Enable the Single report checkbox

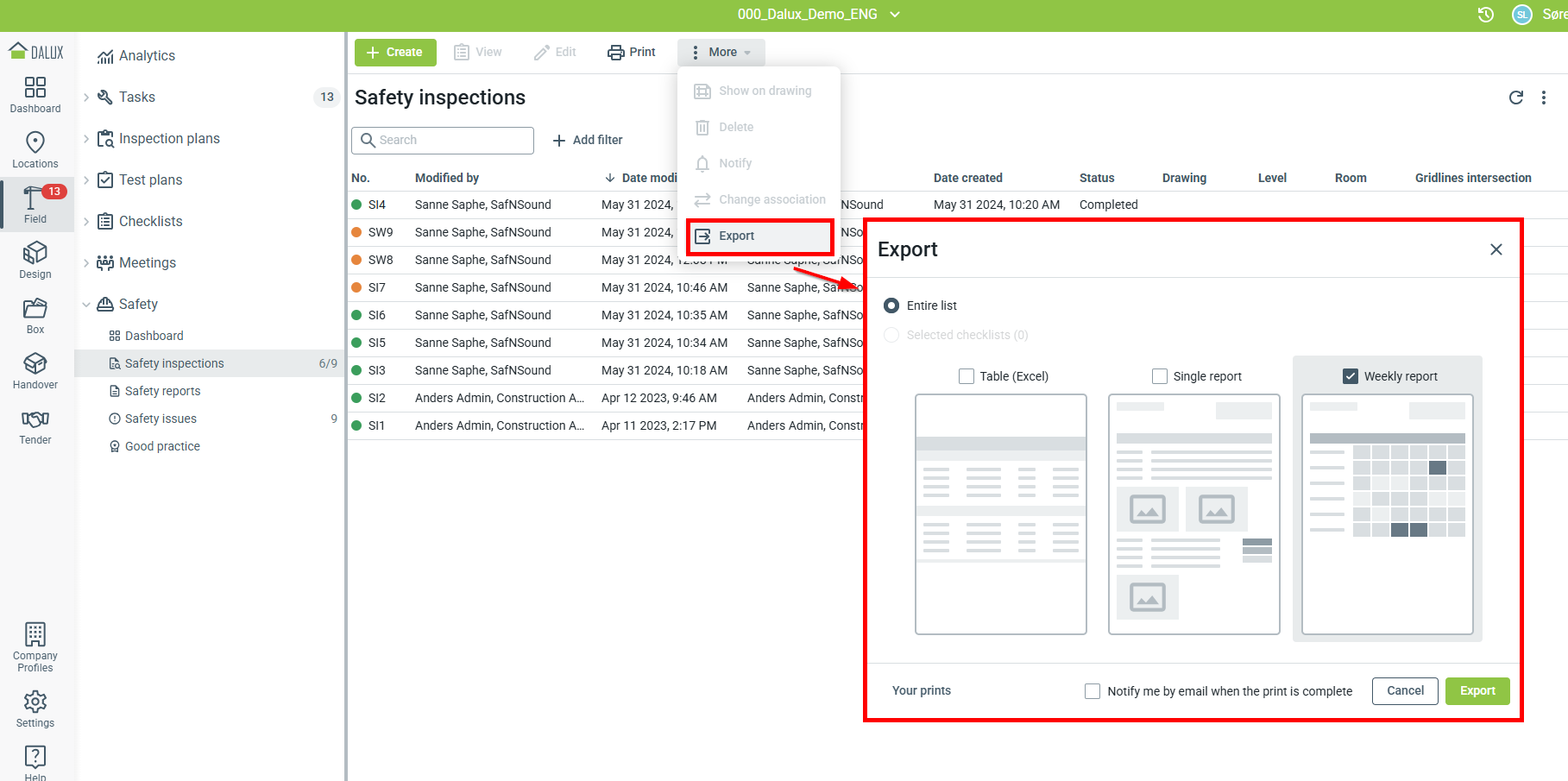(x=1160, y=376)
